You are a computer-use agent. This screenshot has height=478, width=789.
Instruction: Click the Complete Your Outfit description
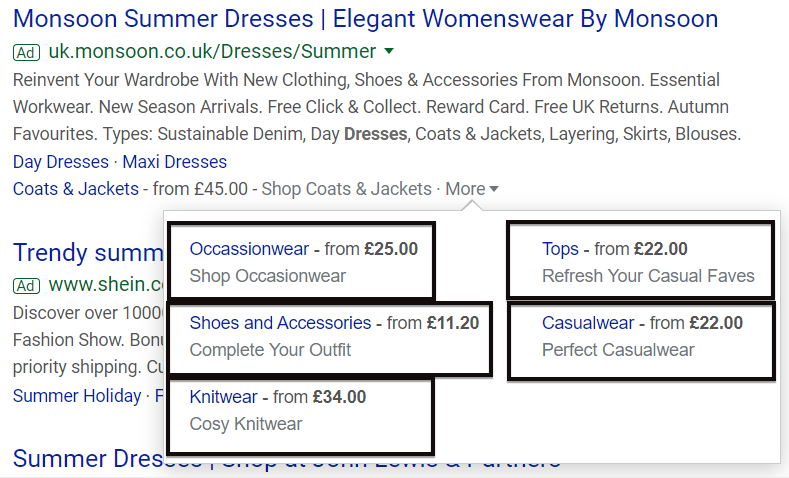pyautogui.click(x=270, y=350)
